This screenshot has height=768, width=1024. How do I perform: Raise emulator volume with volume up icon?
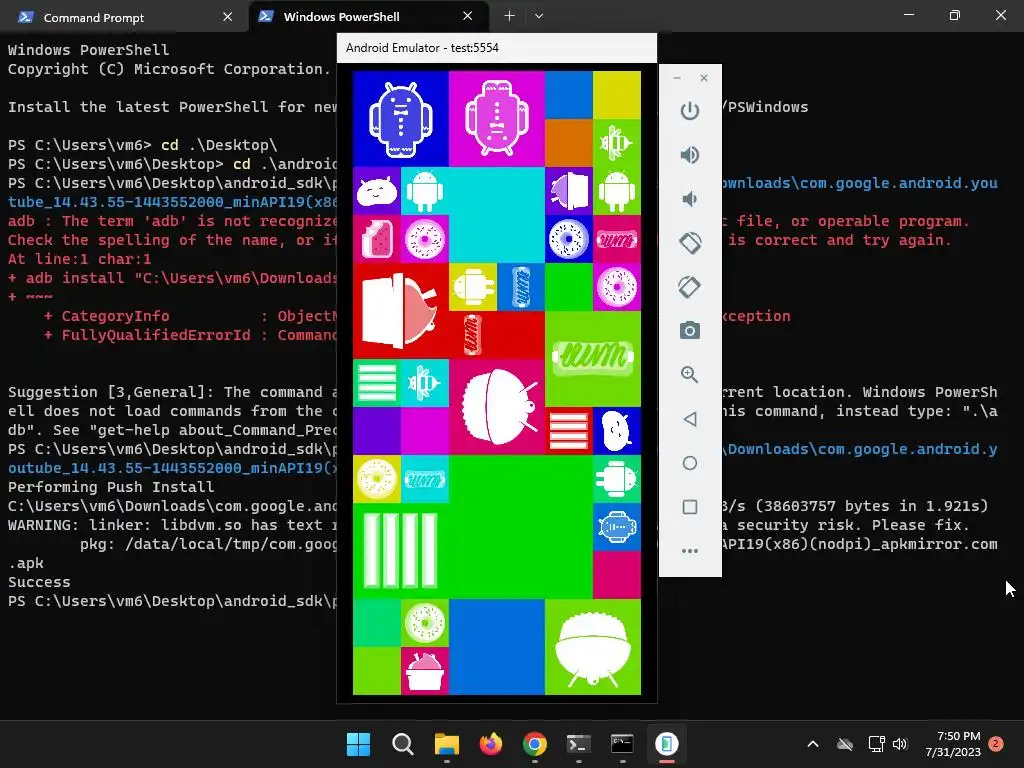coord(690,155)
